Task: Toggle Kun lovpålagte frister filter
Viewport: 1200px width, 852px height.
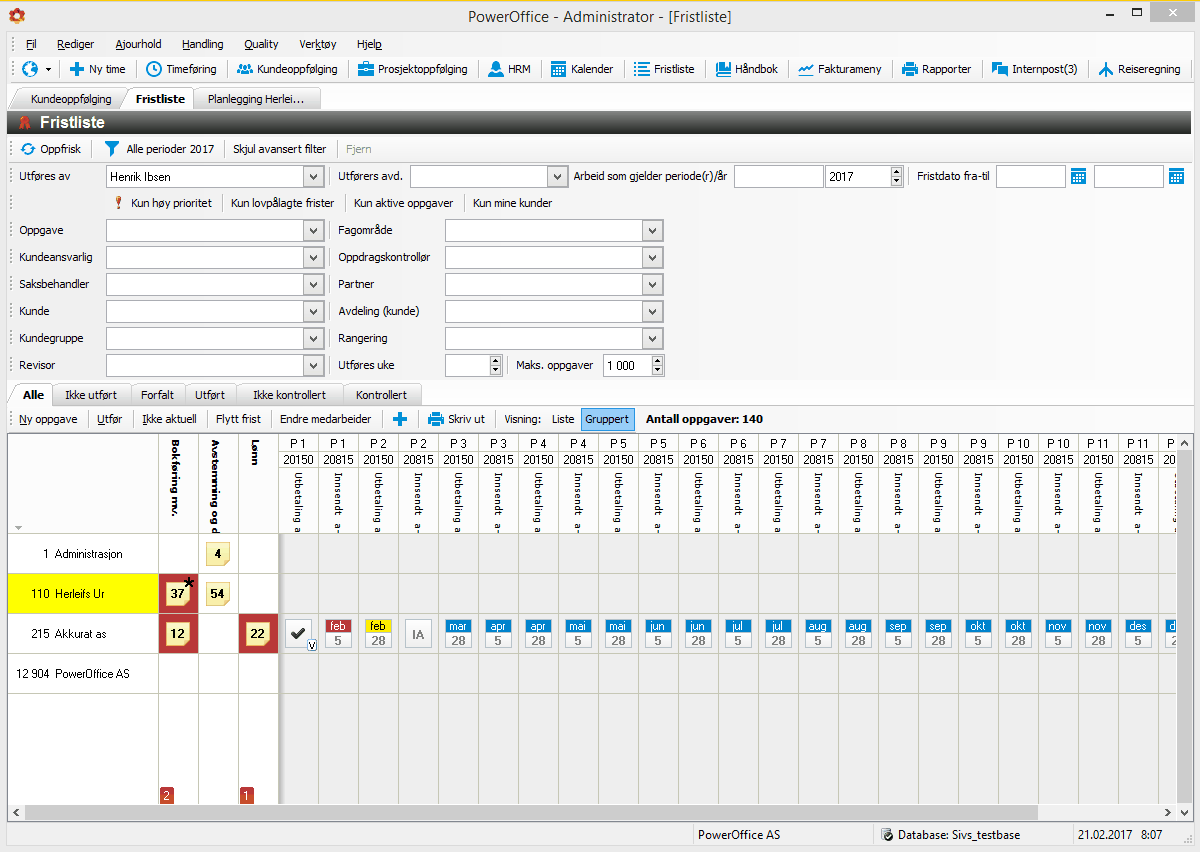Action: click(x=282, y=203)
